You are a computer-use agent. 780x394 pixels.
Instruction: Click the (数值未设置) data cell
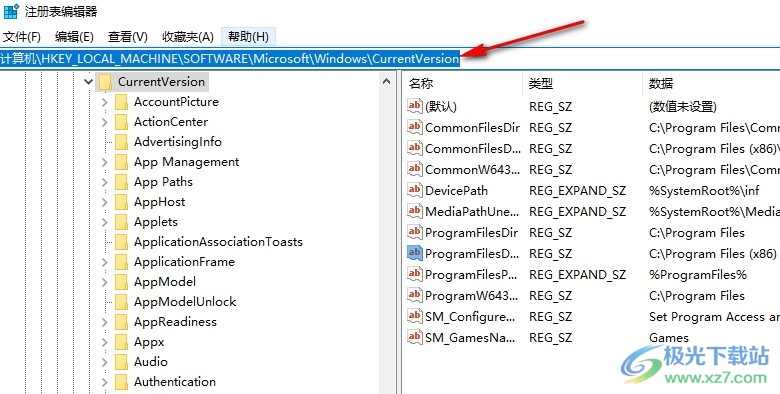point(683,106)
